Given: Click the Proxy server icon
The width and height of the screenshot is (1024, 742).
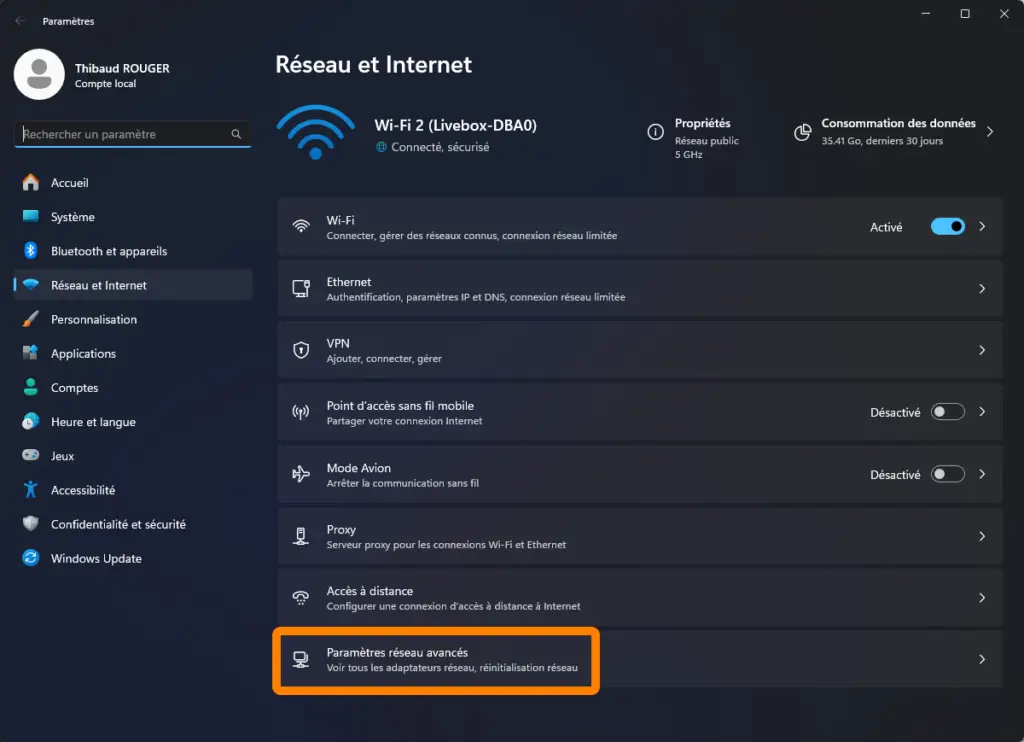Looking at the screenshot, I should coord(301,536).
